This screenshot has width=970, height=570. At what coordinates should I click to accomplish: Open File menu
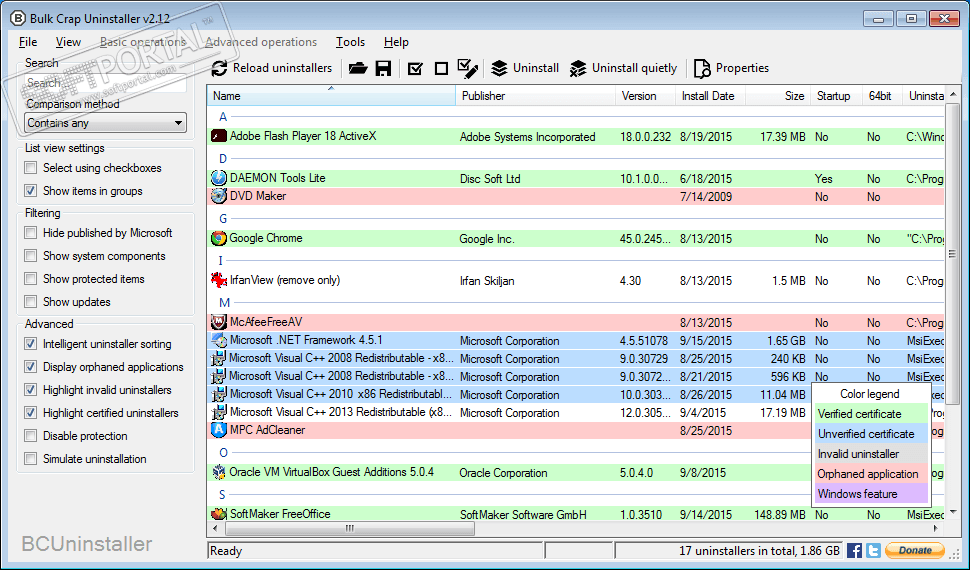point(28,42)
